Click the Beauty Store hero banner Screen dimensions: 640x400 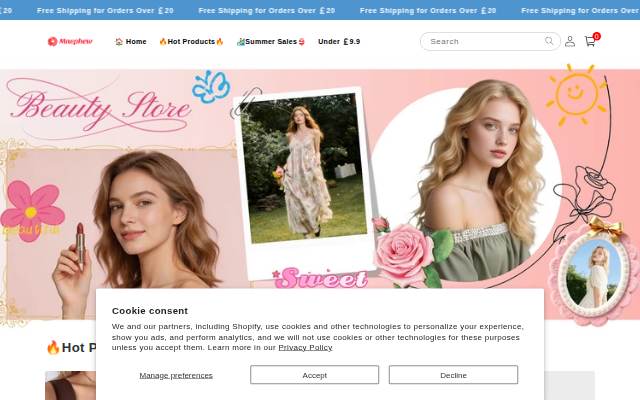click(320, 194)
